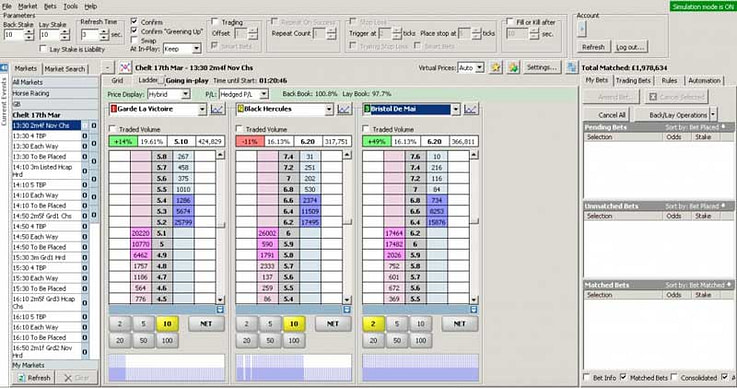
Task: Select stake 50 under Black Hercules
Action: pyautogui.click(x=270, y=340)
